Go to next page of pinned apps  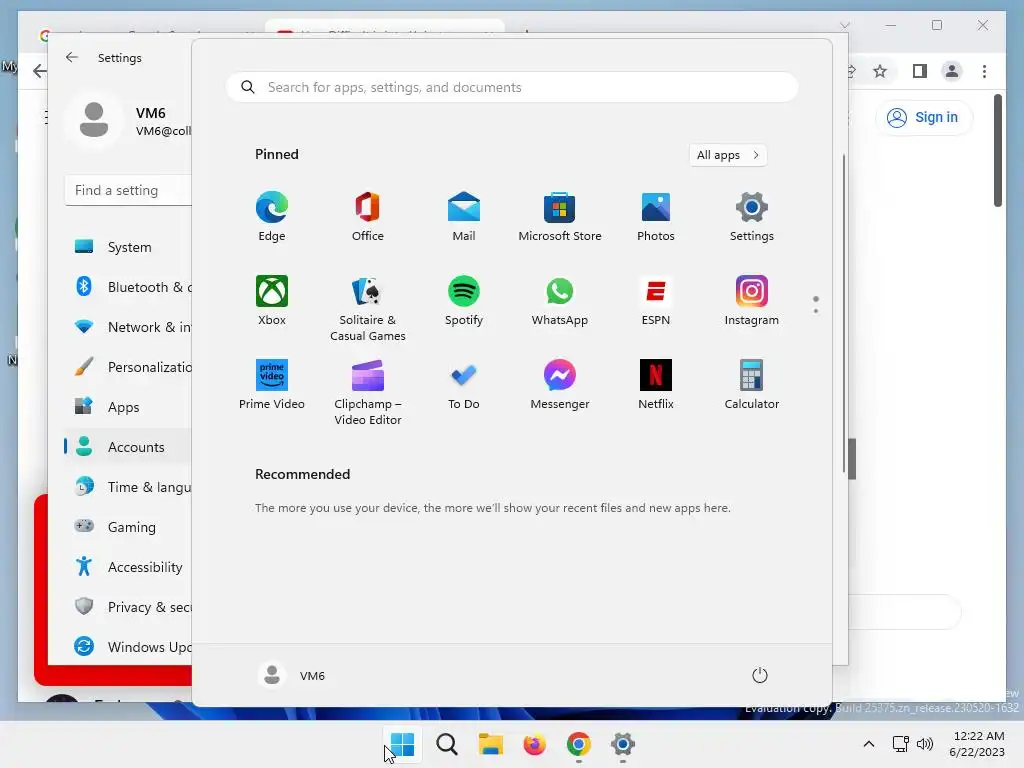(x=816, y=311)
